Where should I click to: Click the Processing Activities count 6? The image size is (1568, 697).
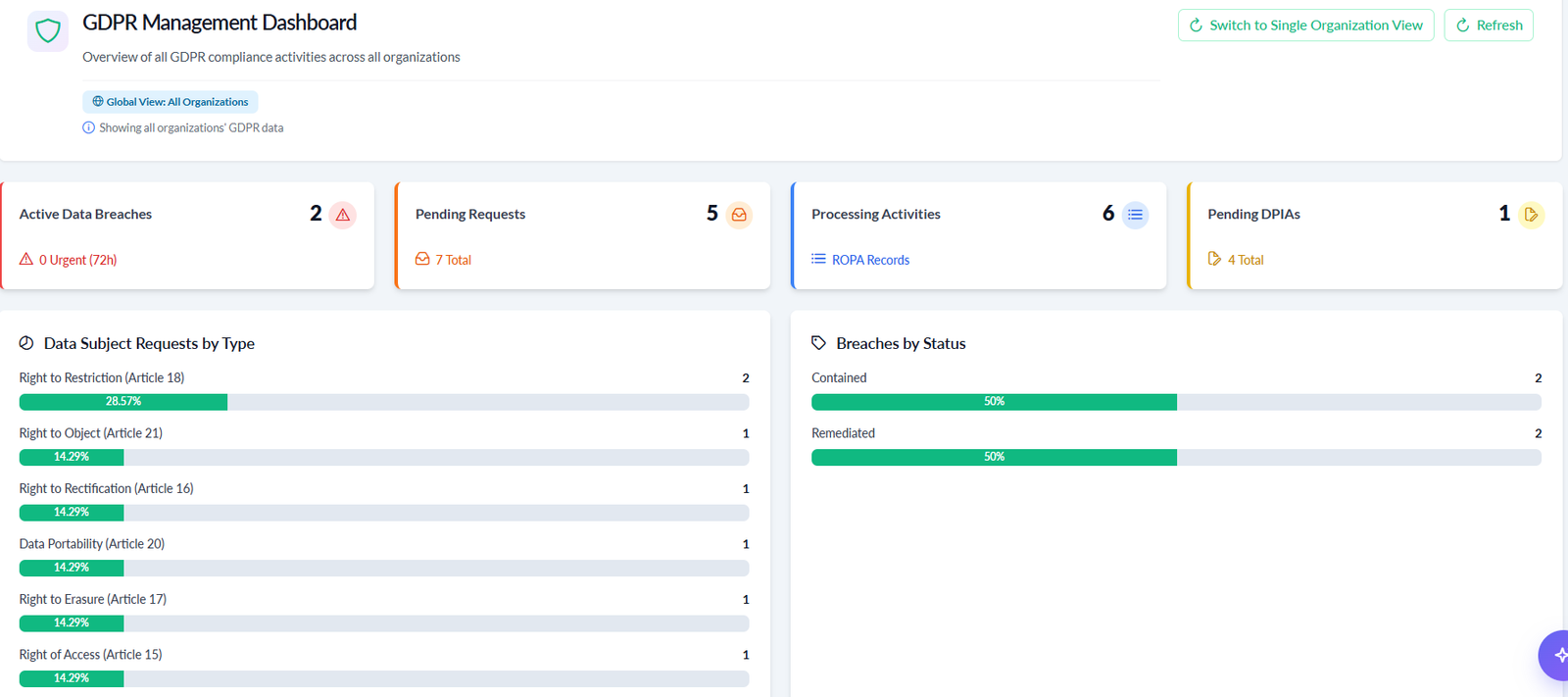(x=1108, y=214)
